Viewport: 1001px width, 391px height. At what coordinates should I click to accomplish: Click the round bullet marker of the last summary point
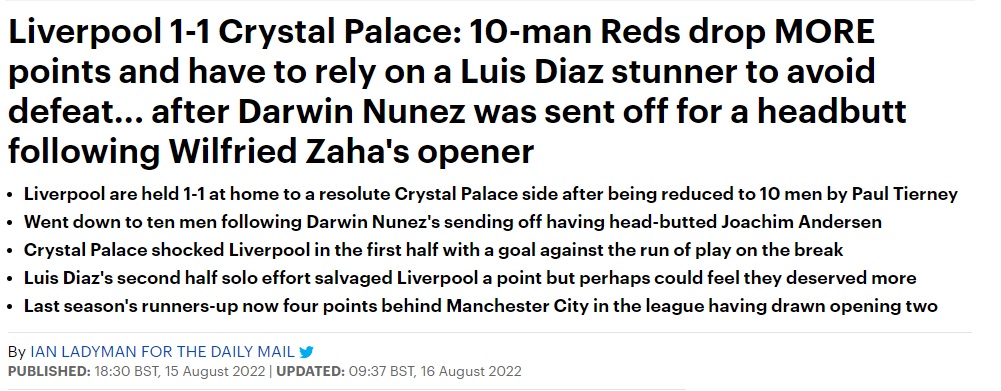click(x=10, y=307)
